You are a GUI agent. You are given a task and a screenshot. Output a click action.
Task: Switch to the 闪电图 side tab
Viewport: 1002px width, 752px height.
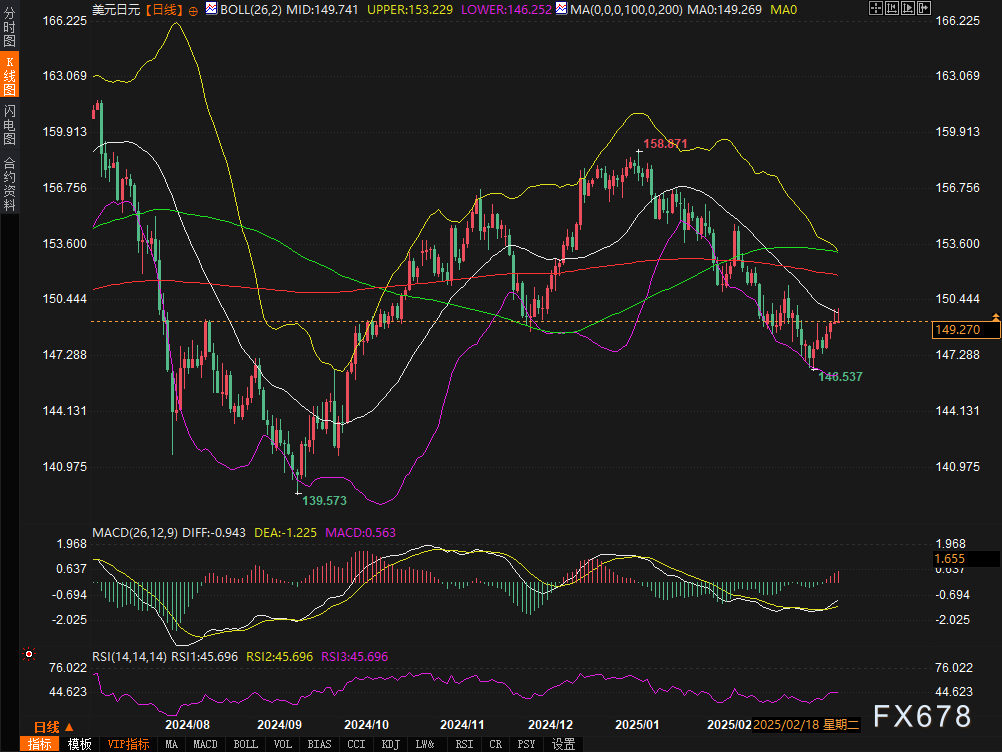9,122
